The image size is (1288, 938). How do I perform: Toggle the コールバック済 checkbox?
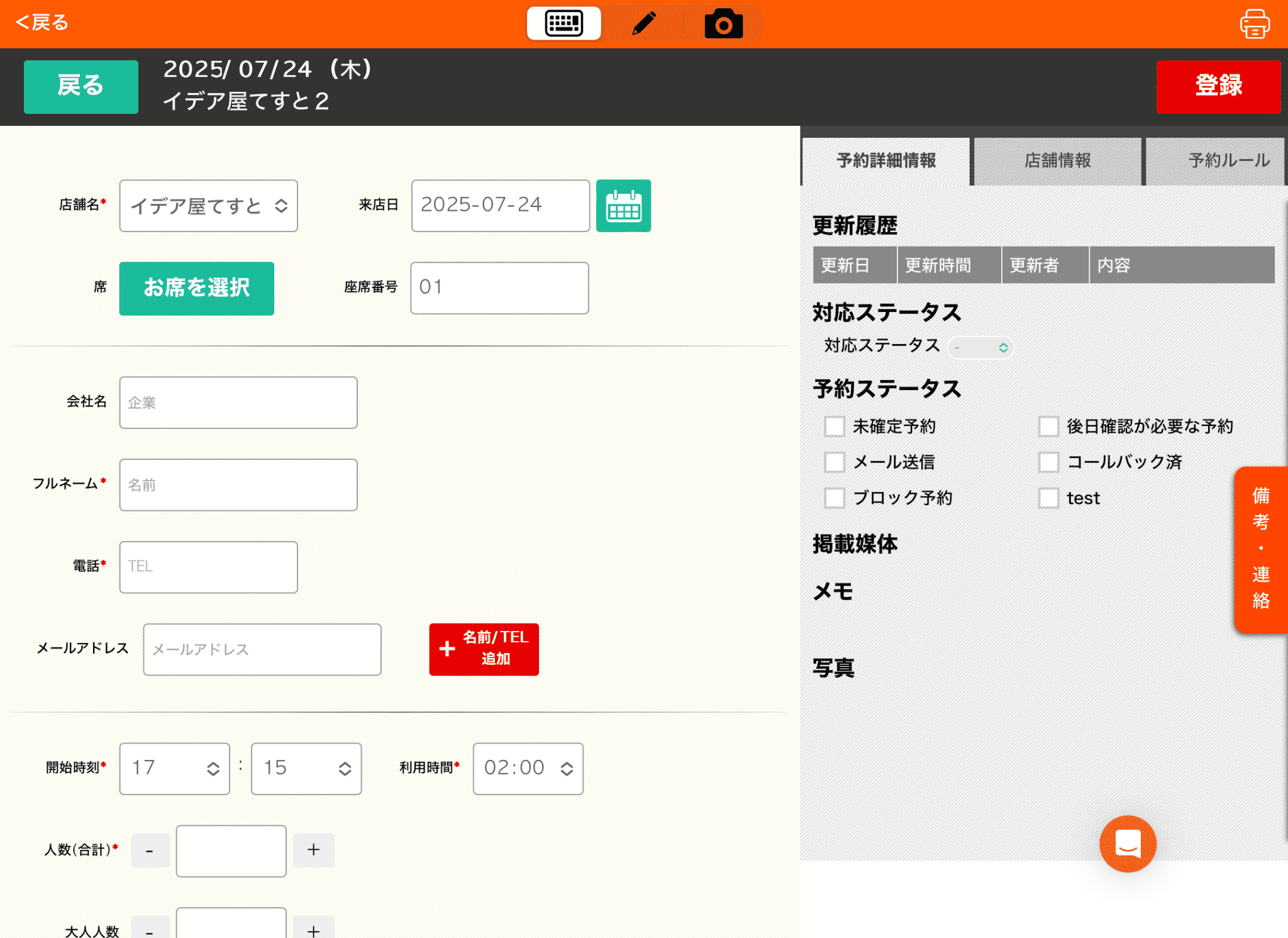point(1048,462)
